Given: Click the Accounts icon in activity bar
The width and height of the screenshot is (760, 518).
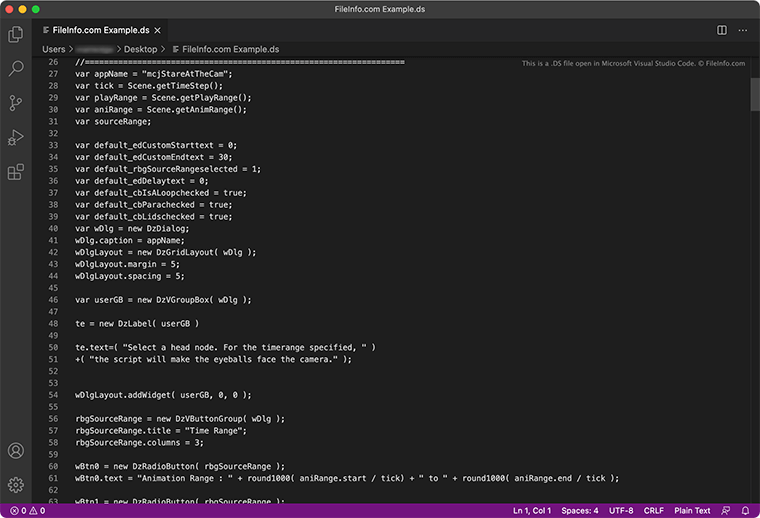Looking at the screenshot, I should tap(16, 451).
